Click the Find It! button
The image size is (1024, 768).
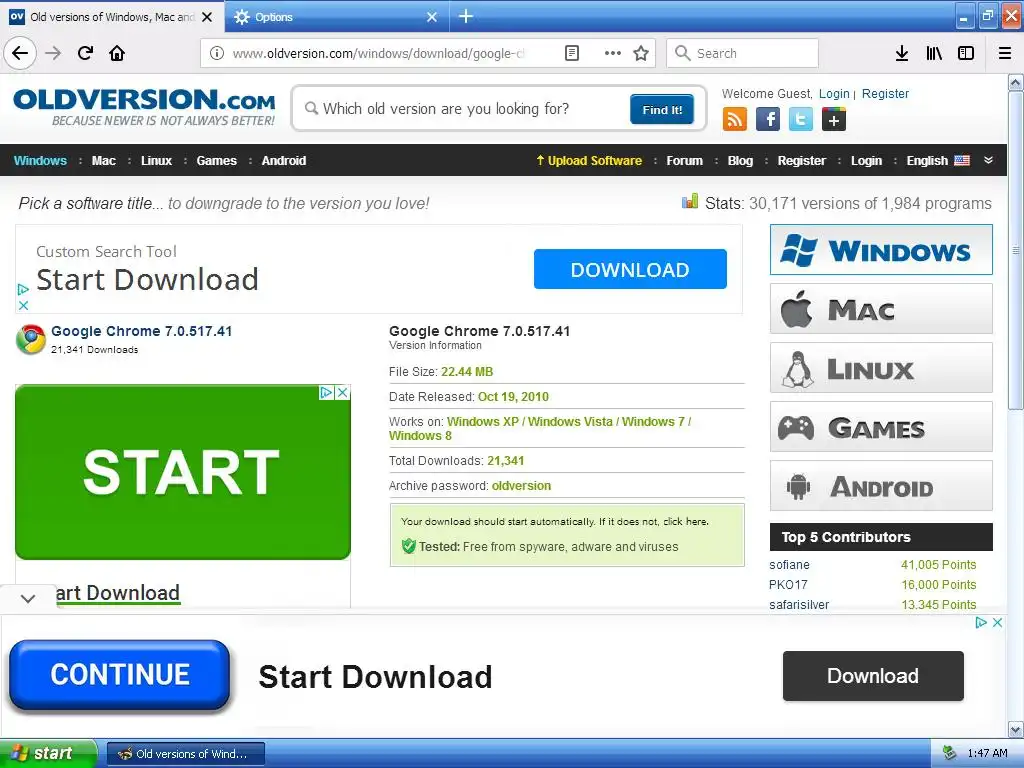pyautogui.click(x=662, y=109)
